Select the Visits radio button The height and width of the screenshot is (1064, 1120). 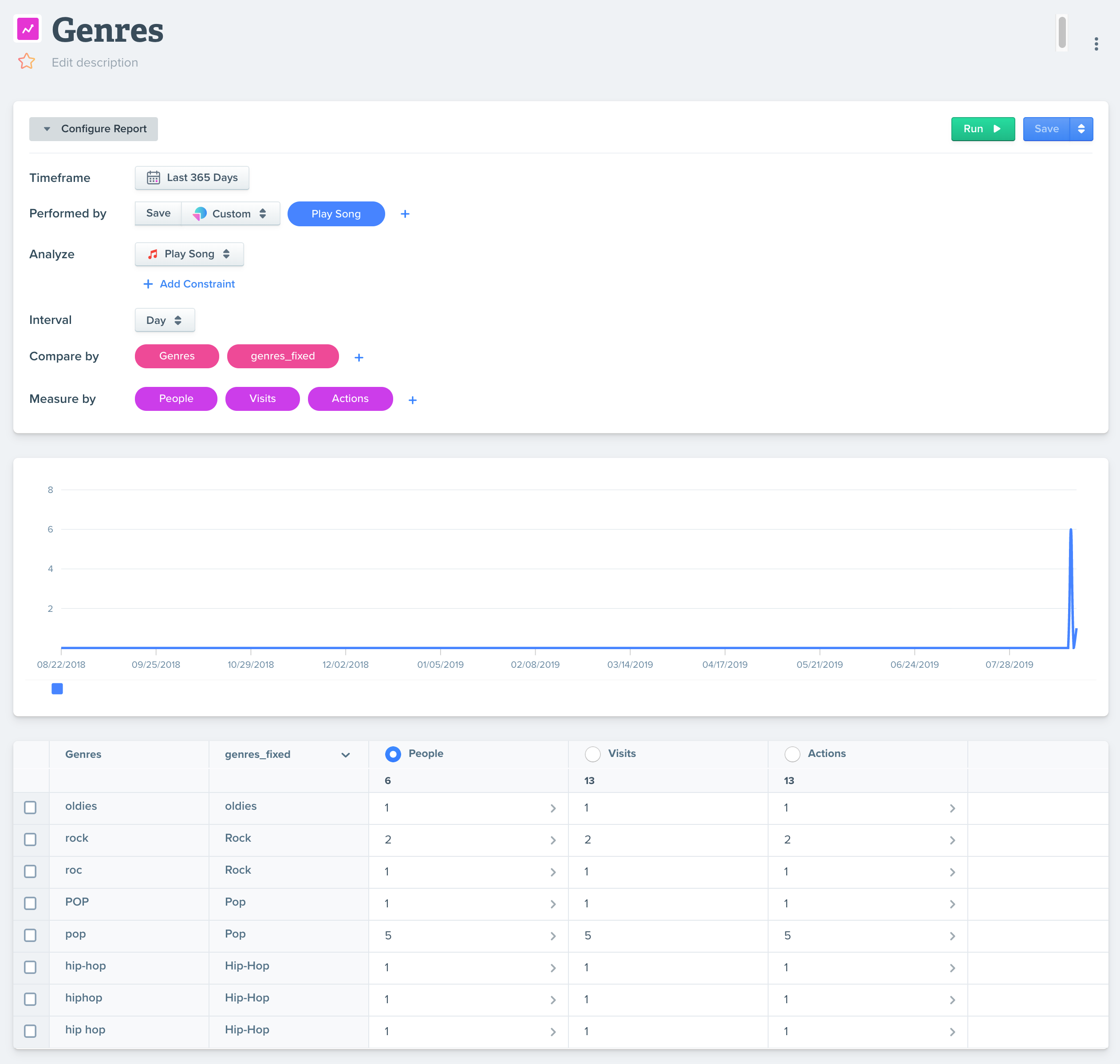tap(592, 754)
